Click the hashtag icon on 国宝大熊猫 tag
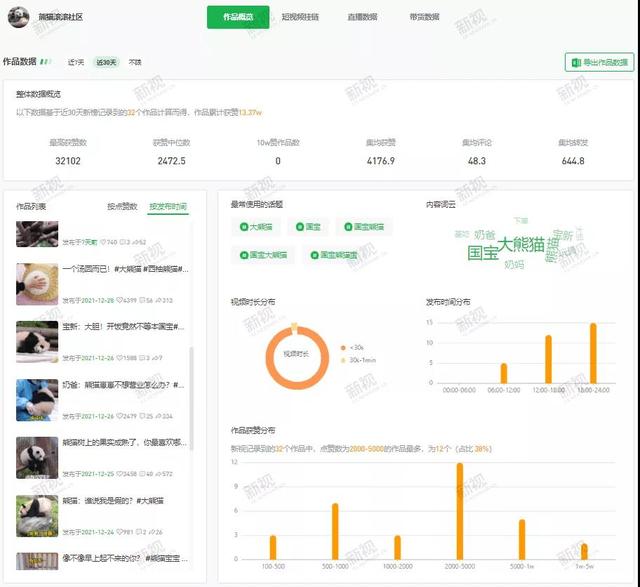This screenshot has height=587, width=640. [x=243, y=256]
